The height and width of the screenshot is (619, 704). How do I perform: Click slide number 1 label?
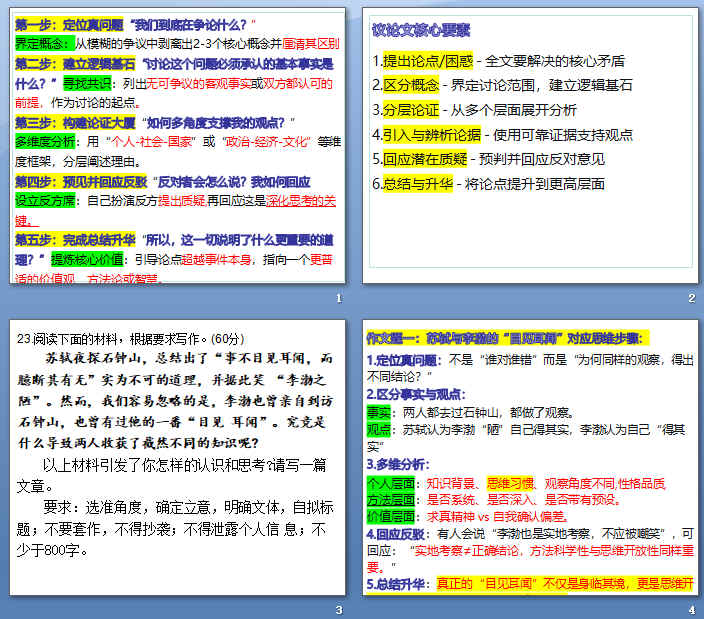point(340,298)
